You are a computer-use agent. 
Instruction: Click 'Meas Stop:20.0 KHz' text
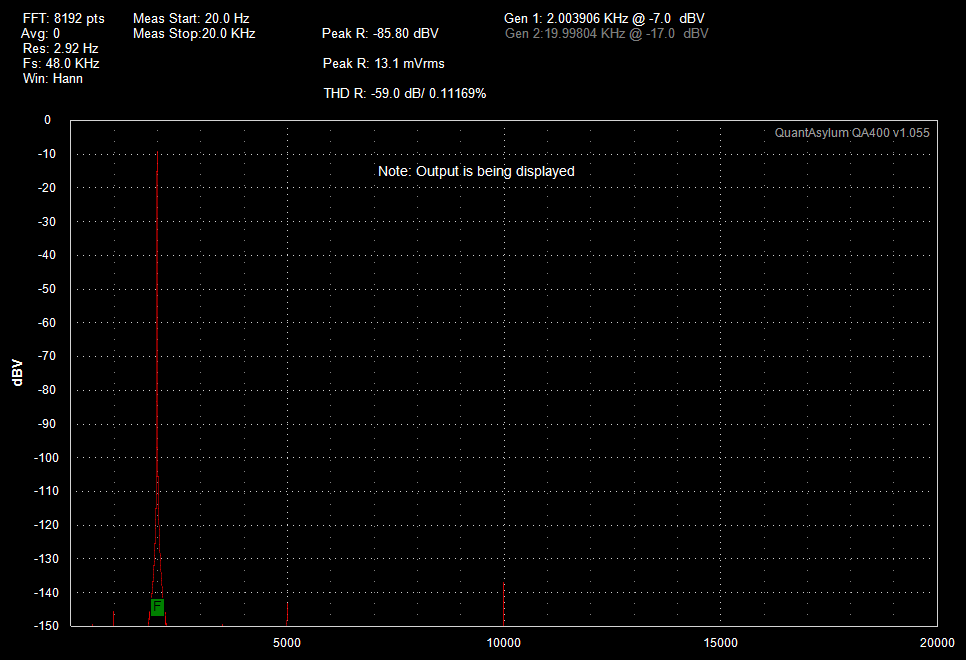point(194,33)
